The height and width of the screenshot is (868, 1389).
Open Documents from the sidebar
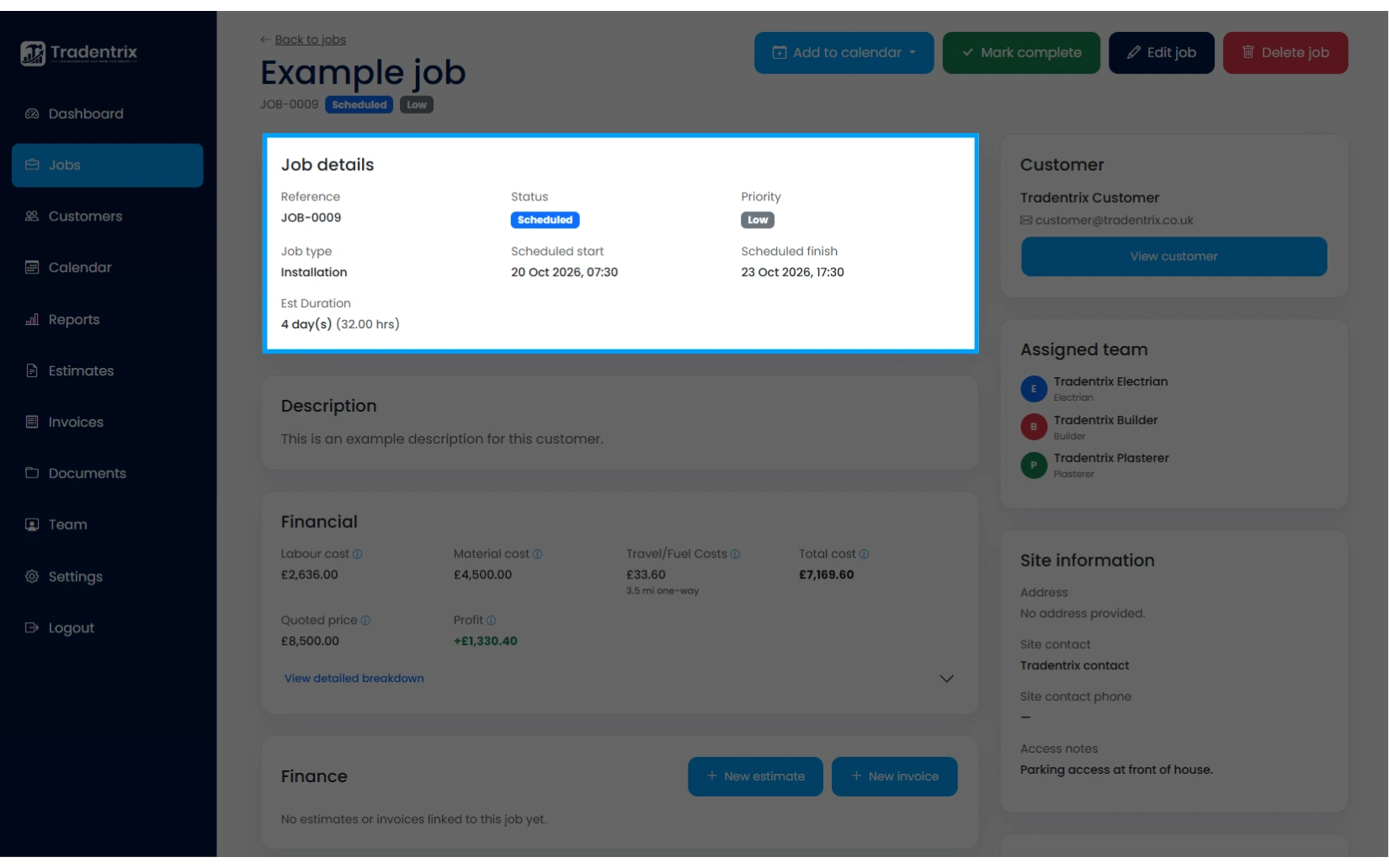click(107, 474)
